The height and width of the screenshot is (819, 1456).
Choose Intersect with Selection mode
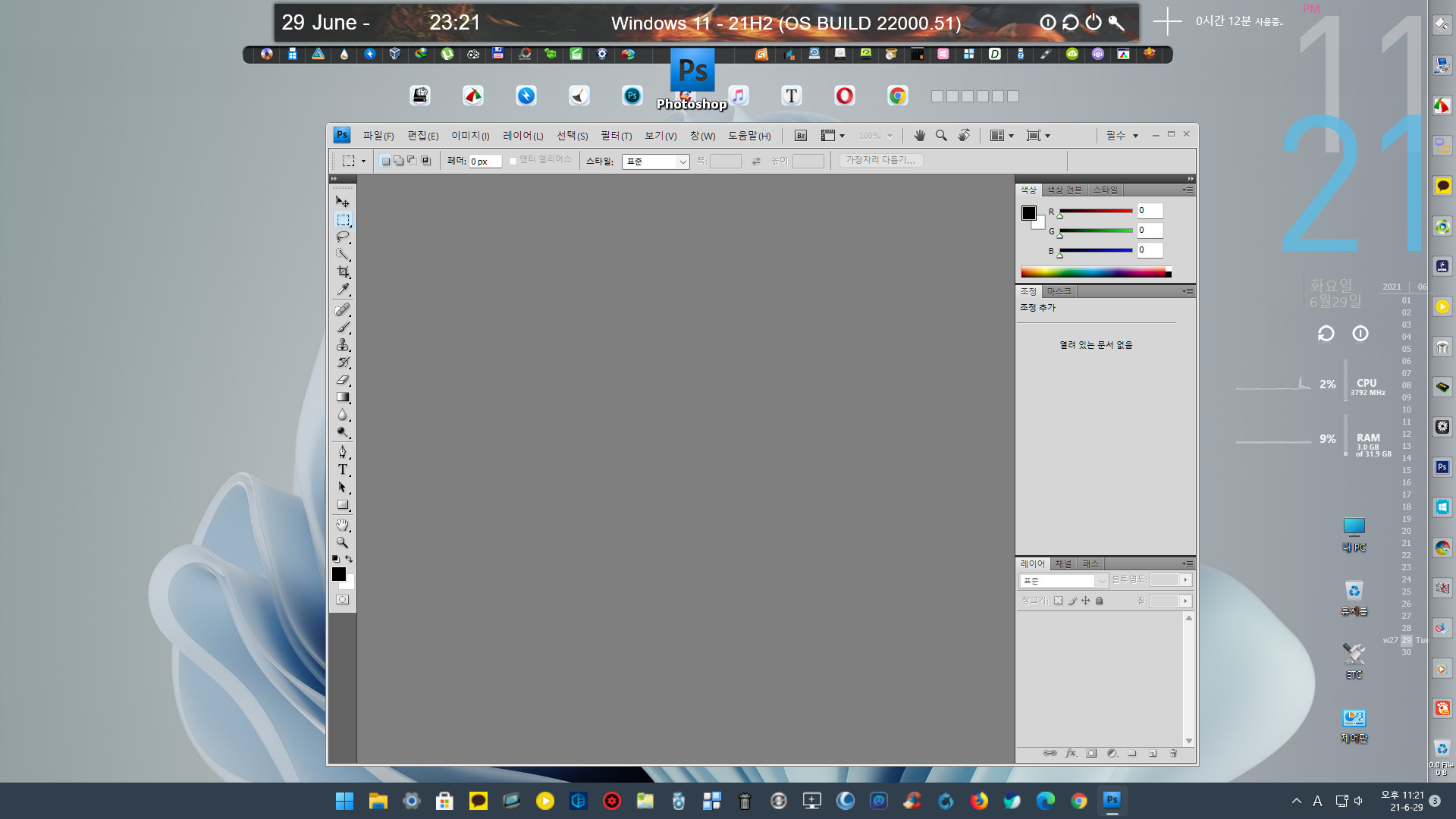pos(426,161)
